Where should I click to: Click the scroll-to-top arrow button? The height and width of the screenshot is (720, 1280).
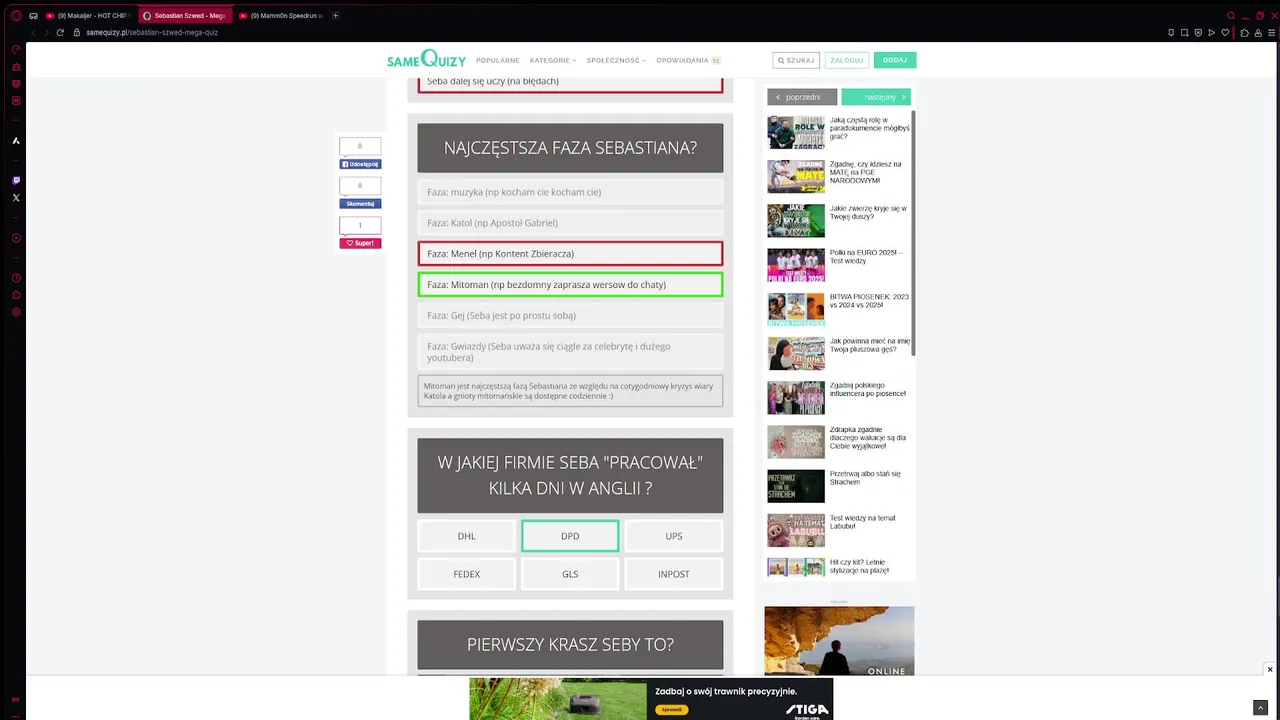[1260, 708]
